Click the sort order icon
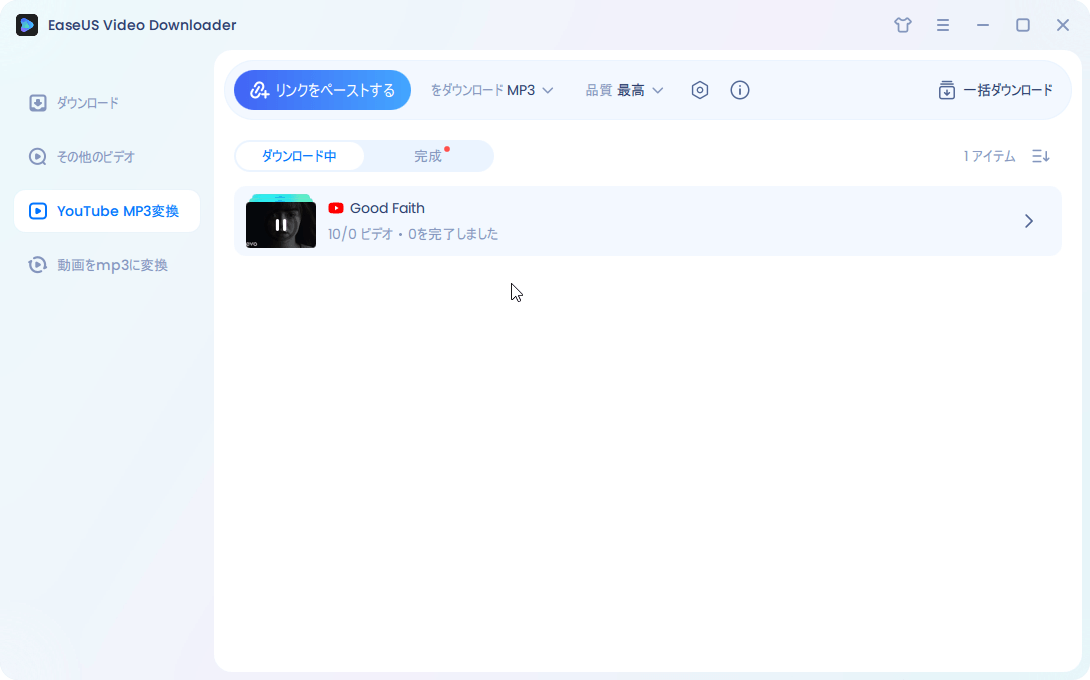1090x680 pixels. (1041, 156)
